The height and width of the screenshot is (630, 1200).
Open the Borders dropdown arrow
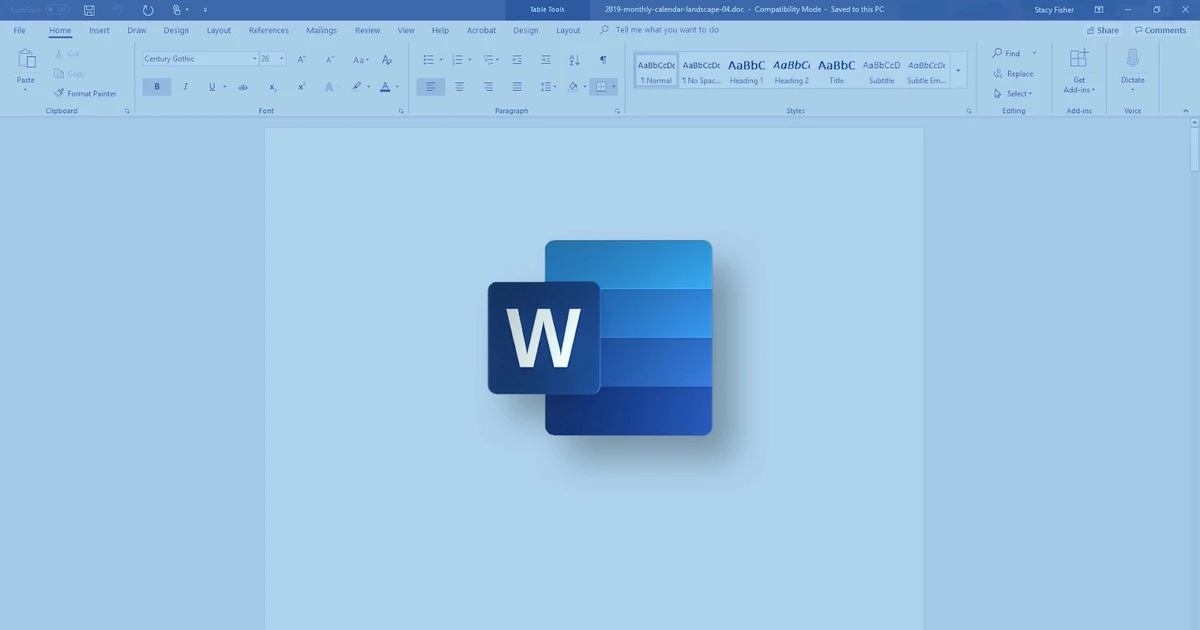click(x=614, y=87)
